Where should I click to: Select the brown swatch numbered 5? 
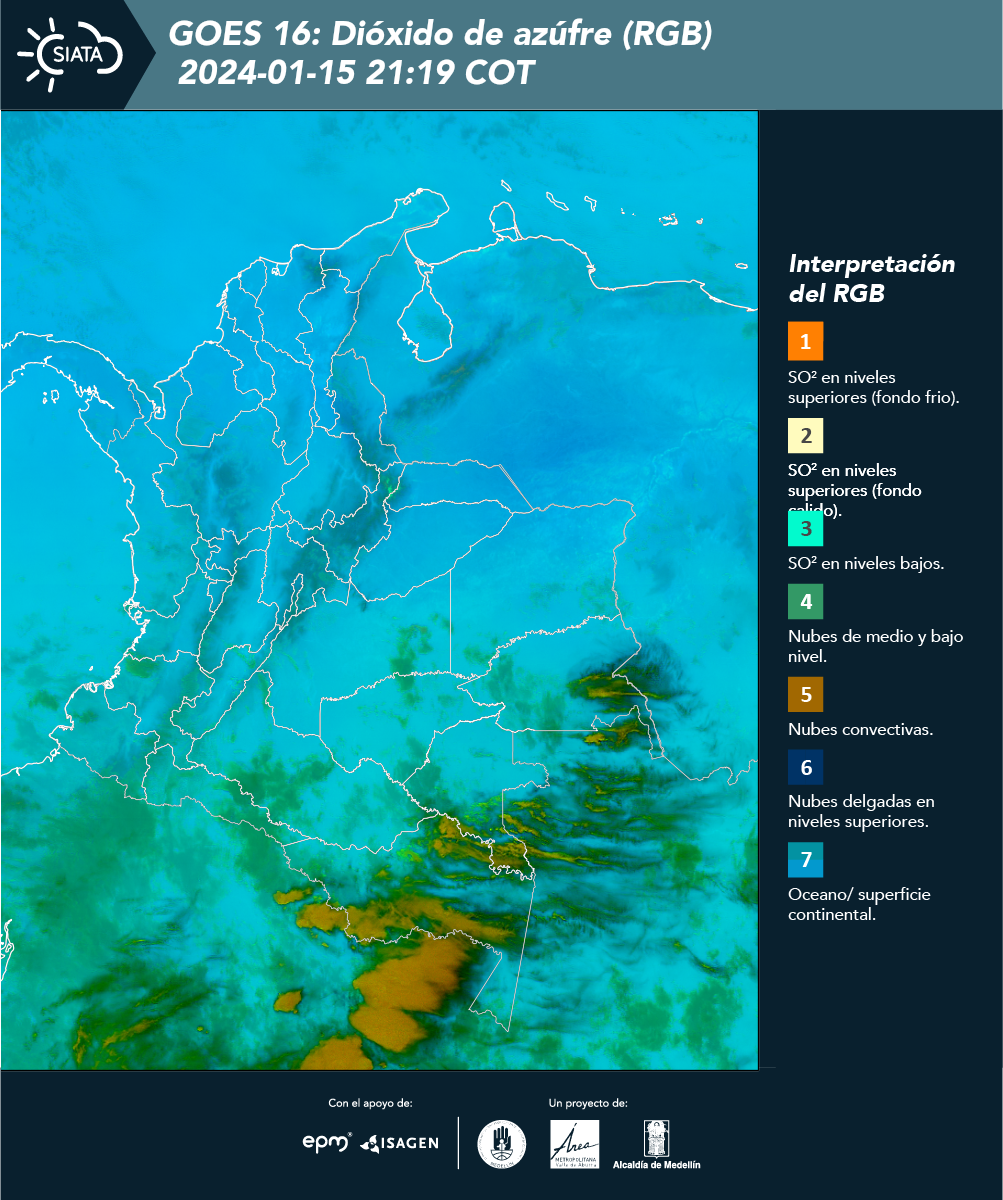tap(805, 693)
